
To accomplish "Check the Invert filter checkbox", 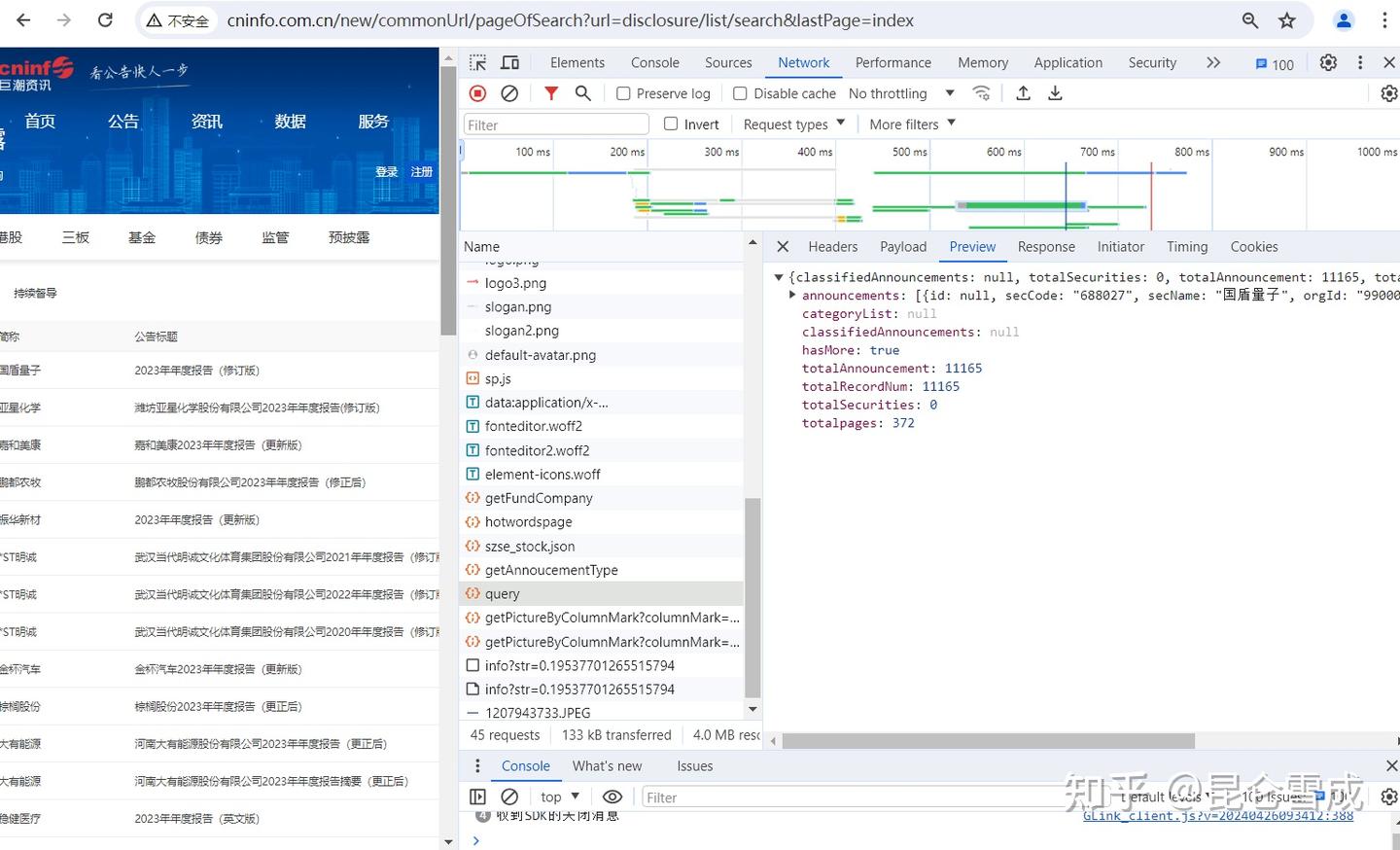I will click(x=671, y=124).
